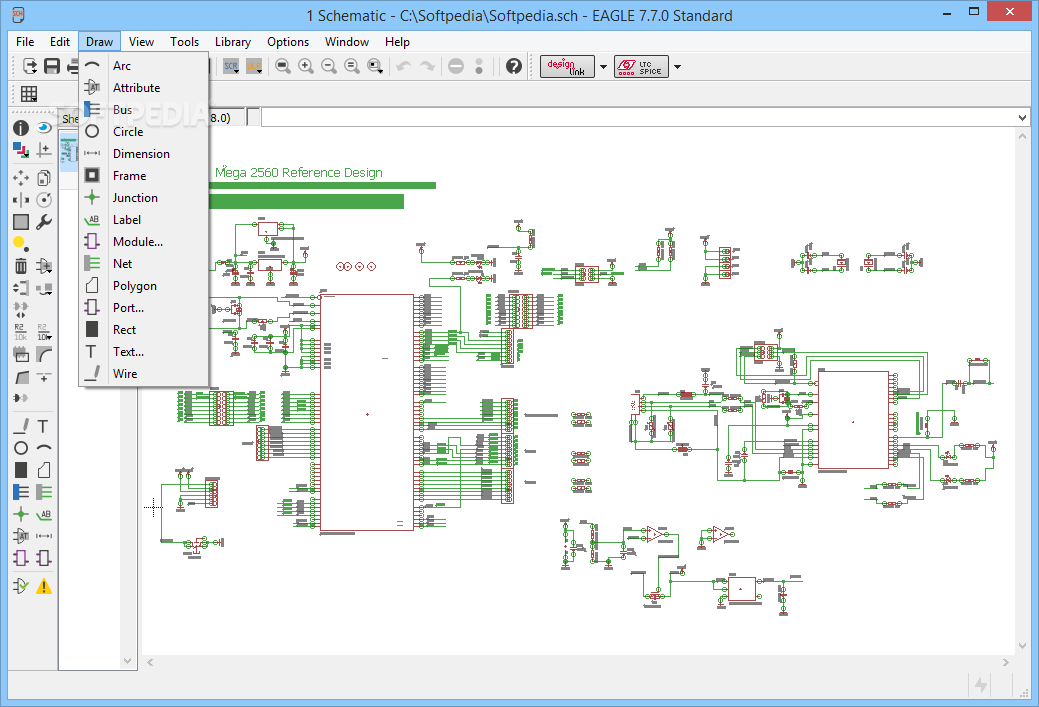Select the Attribute tool in left toolbar

(x=21, y=535)
